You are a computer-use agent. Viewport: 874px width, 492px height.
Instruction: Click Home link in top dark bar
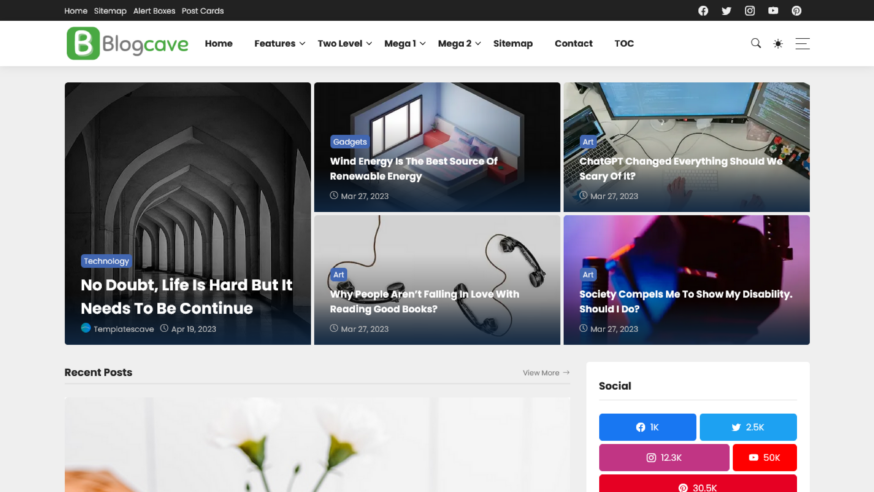76,11
